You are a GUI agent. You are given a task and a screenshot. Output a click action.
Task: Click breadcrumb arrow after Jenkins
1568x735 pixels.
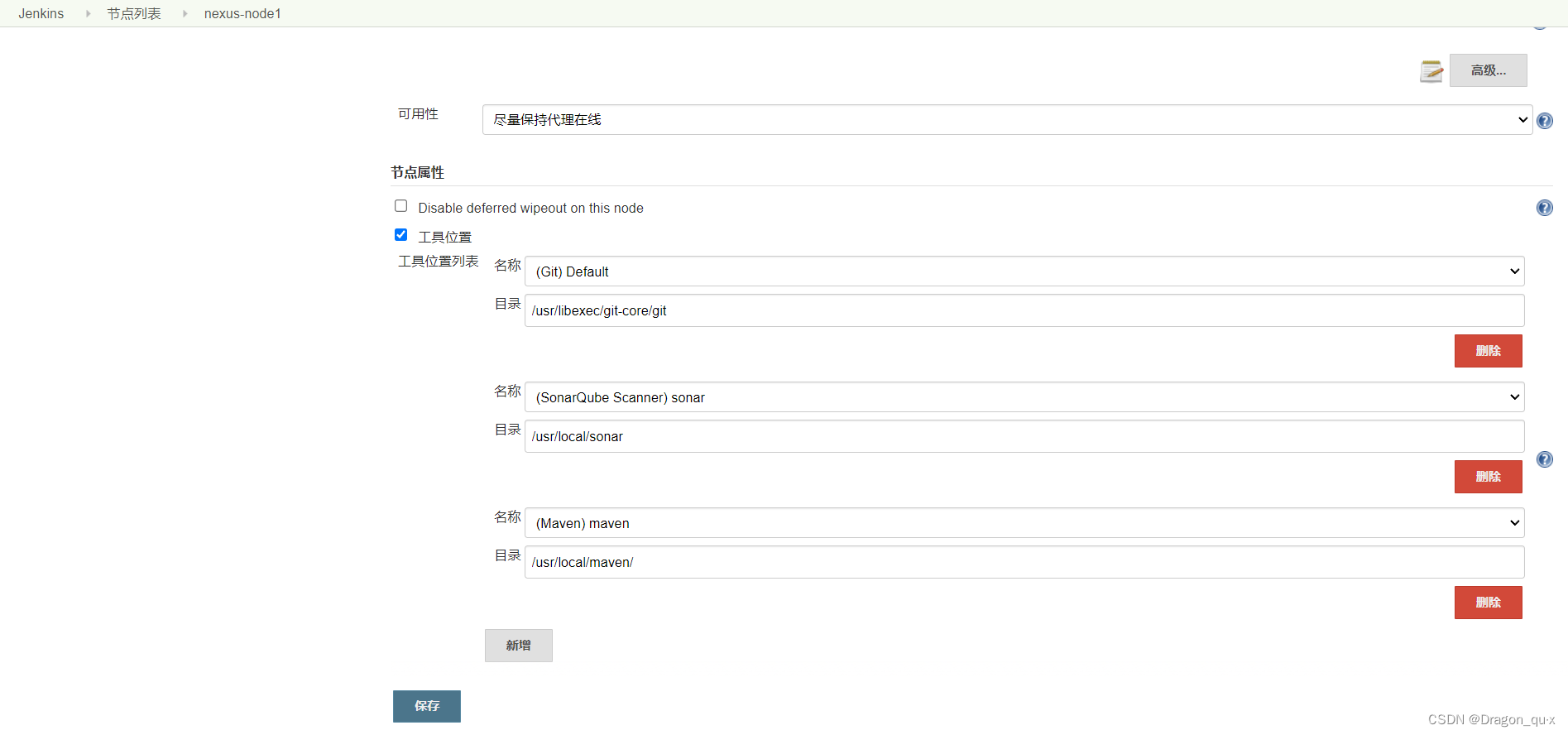pyautogui.click(x=88, y=14)
